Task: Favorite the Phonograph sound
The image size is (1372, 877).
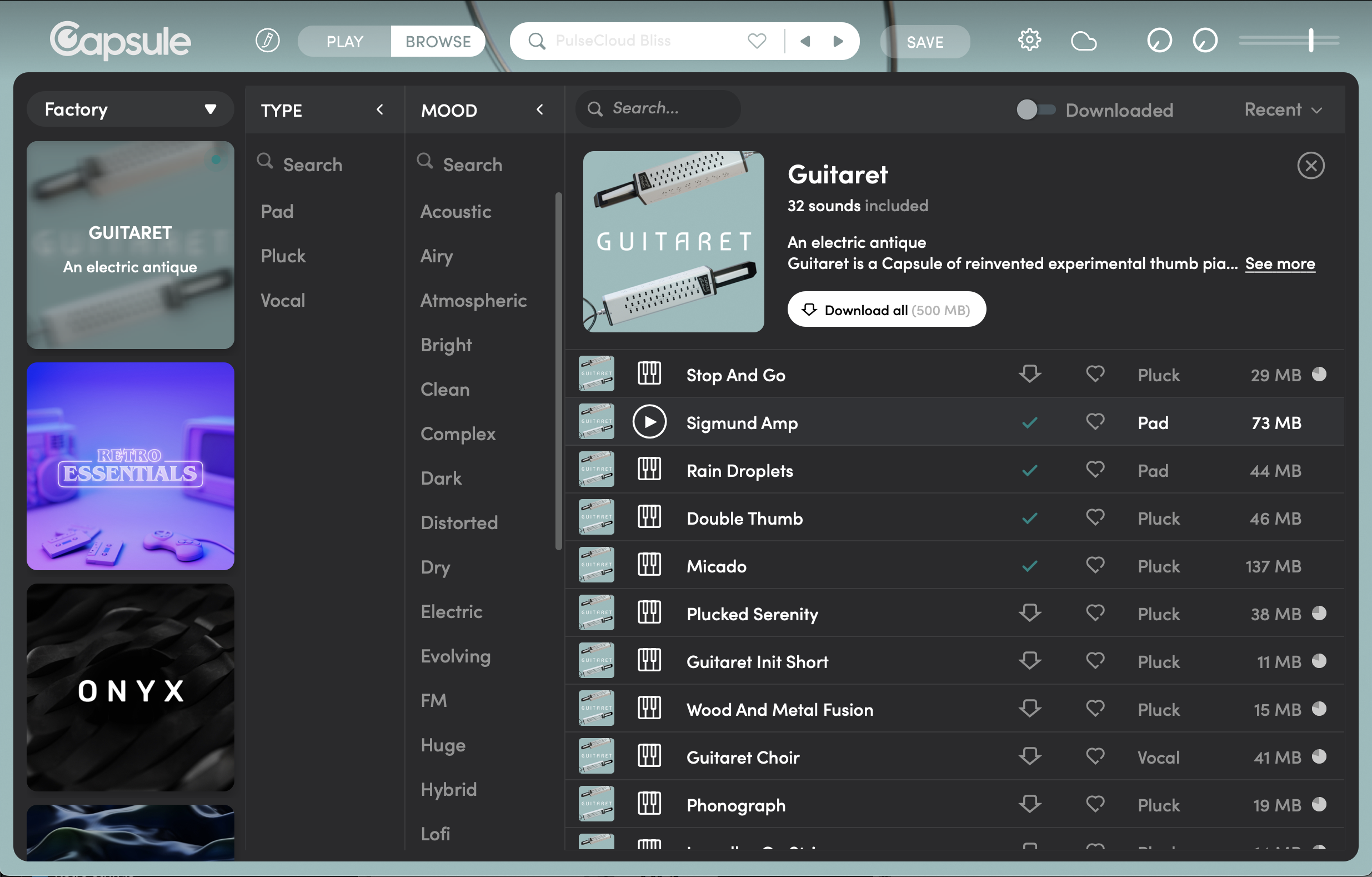Action: pyautogui.click(x=1094, y=805)
